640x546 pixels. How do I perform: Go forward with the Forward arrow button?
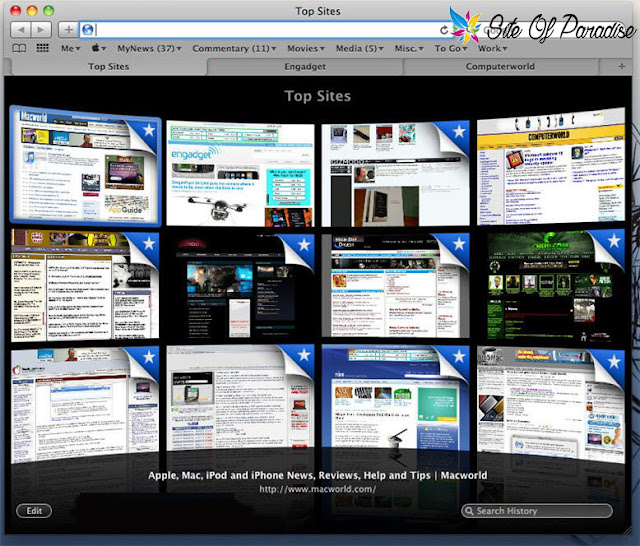41,30
